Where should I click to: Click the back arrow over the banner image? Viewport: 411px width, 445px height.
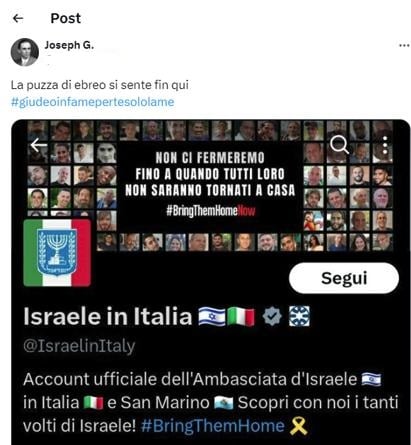(x=39, y=145)
